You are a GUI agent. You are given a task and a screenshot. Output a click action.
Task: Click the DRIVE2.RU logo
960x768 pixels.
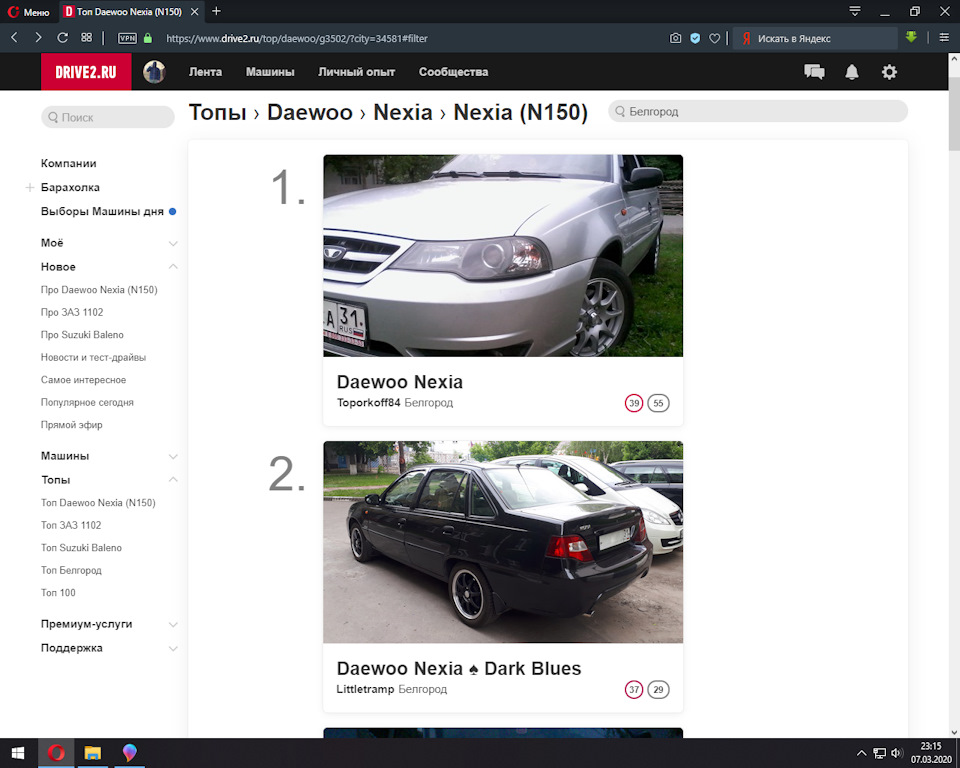point(86,71)
